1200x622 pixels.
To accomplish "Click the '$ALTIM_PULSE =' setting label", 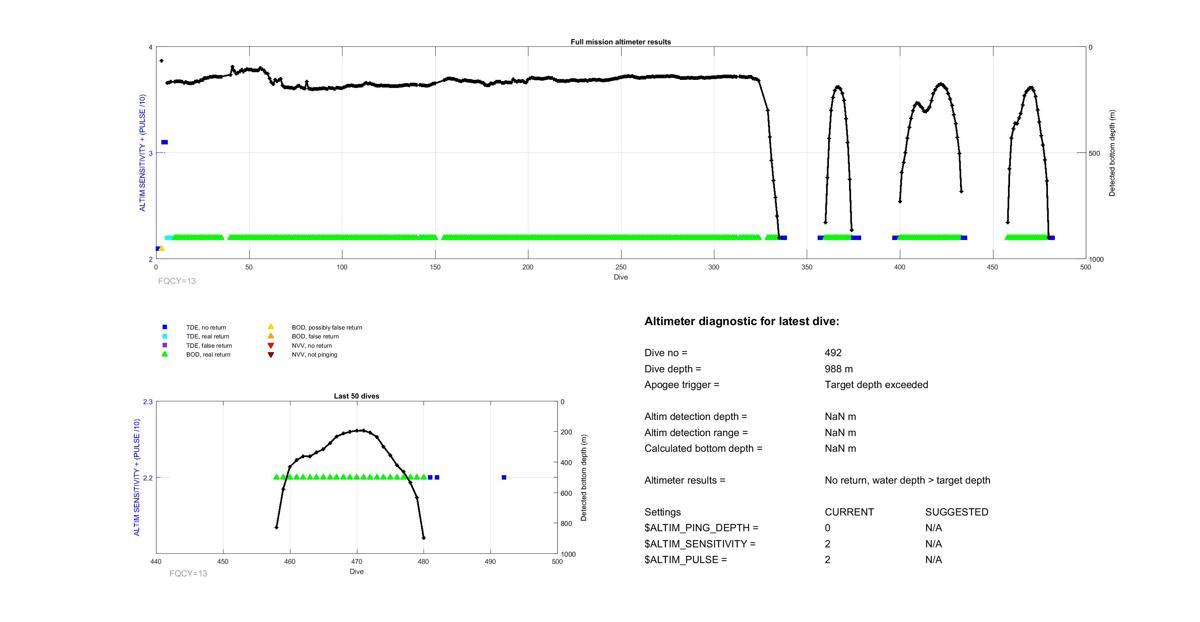I will tap(686, 560).
